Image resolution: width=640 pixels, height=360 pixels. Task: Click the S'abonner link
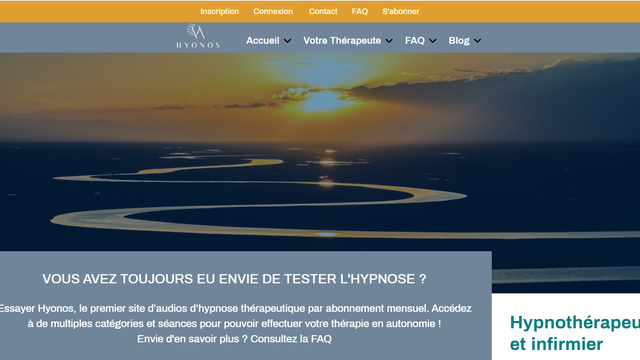click(x=400, y=11)
